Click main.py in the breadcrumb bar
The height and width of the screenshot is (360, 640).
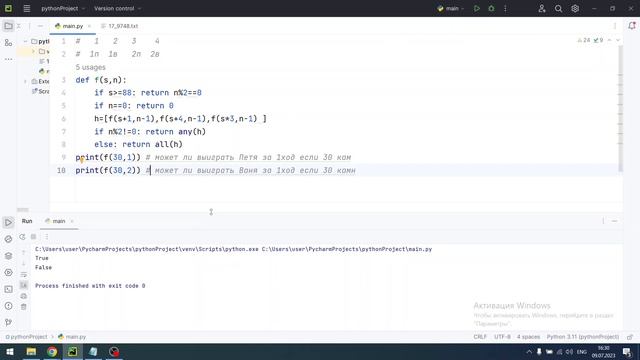pyautogui.click(x=72, y=337)
